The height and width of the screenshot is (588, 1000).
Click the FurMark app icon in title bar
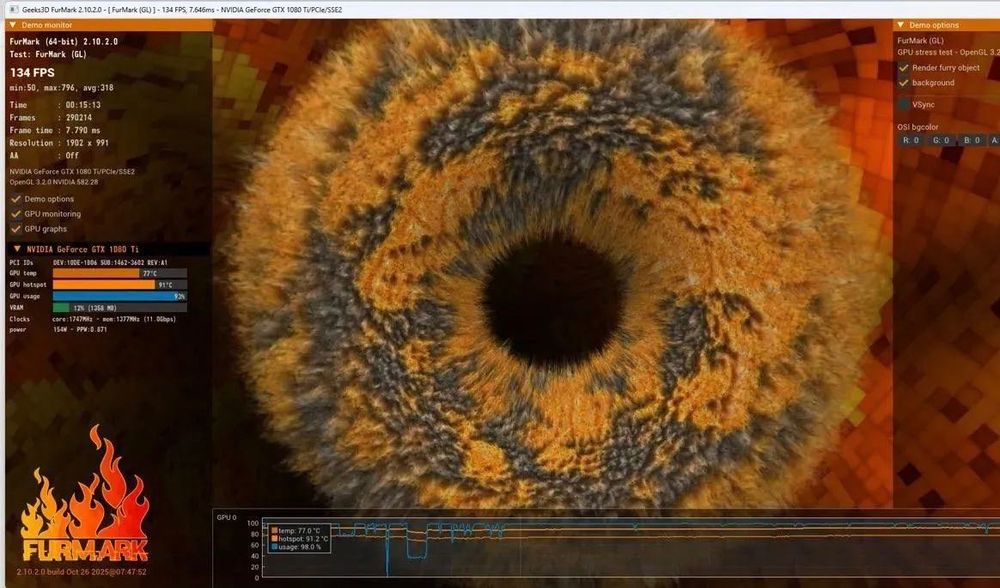(x=14, y=10)
